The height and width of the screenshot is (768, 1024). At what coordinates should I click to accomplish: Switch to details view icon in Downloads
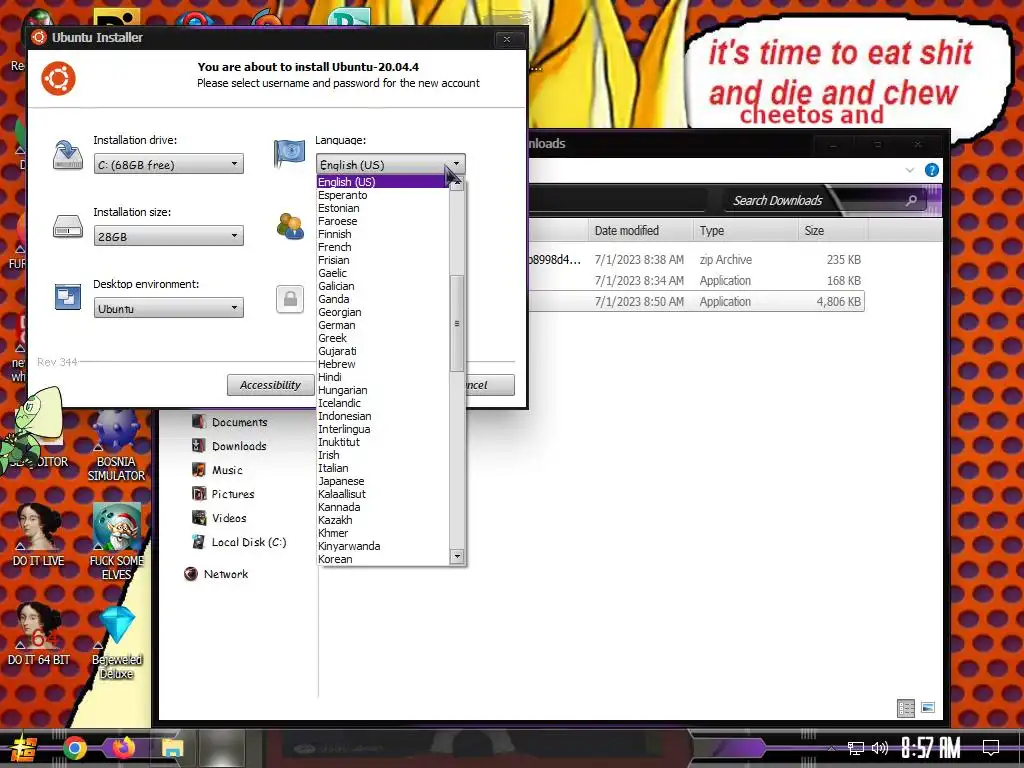tap(906, 708)
